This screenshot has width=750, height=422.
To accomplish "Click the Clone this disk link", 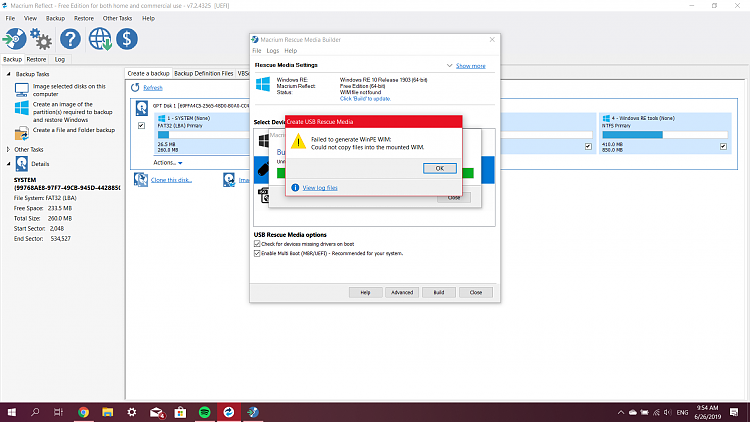I will tap(171, 180).
